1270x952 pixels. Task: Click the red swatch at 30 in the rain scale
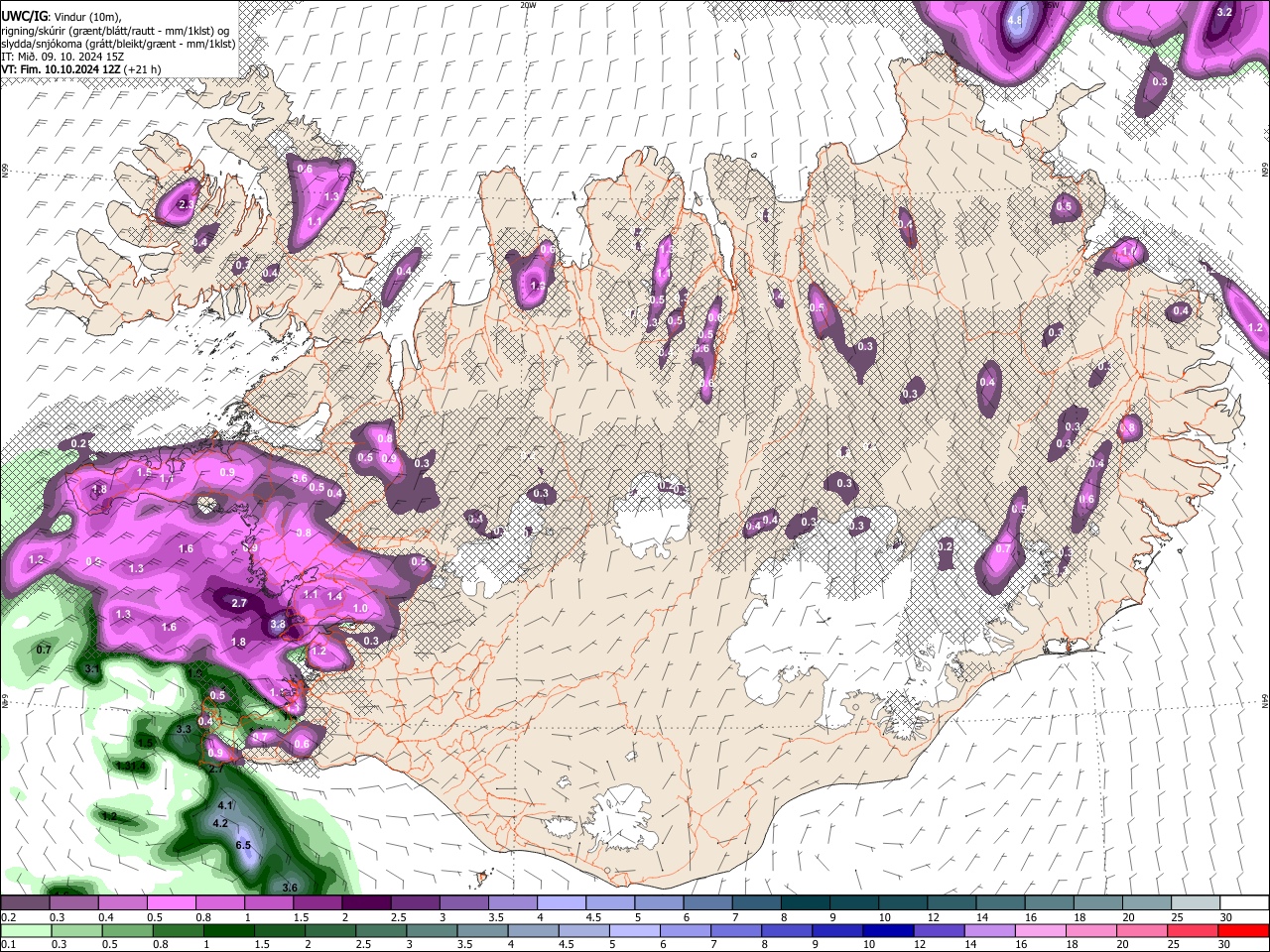tap(1242, 931)
